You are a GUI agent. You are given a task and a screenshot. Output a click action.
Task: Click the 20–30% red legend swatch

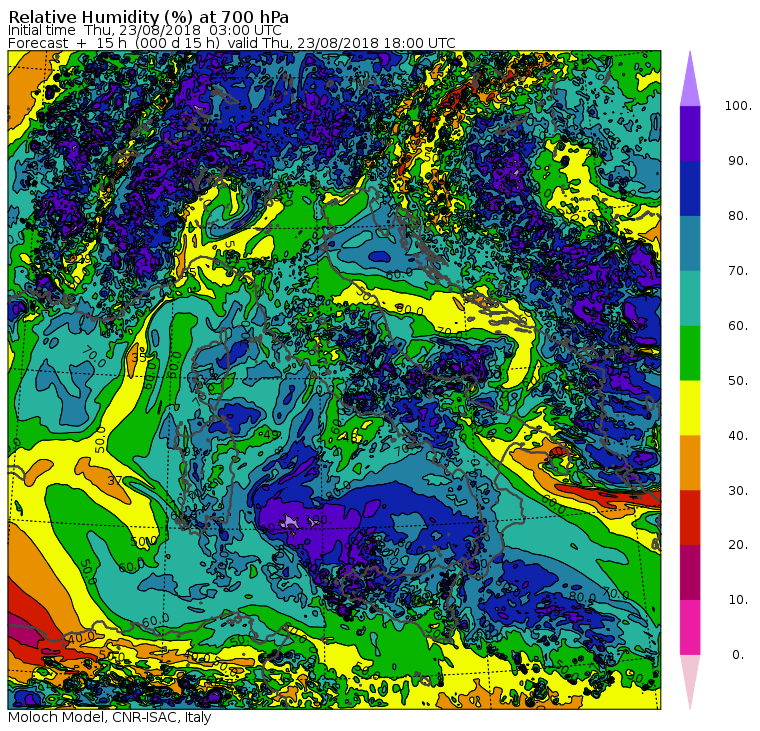point(690,518)
